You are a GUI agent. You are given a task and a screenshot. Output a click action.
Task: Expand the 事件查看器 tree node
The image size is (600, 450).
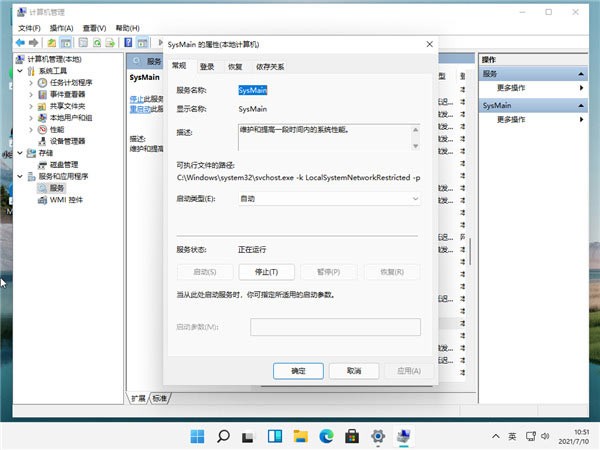31,94
